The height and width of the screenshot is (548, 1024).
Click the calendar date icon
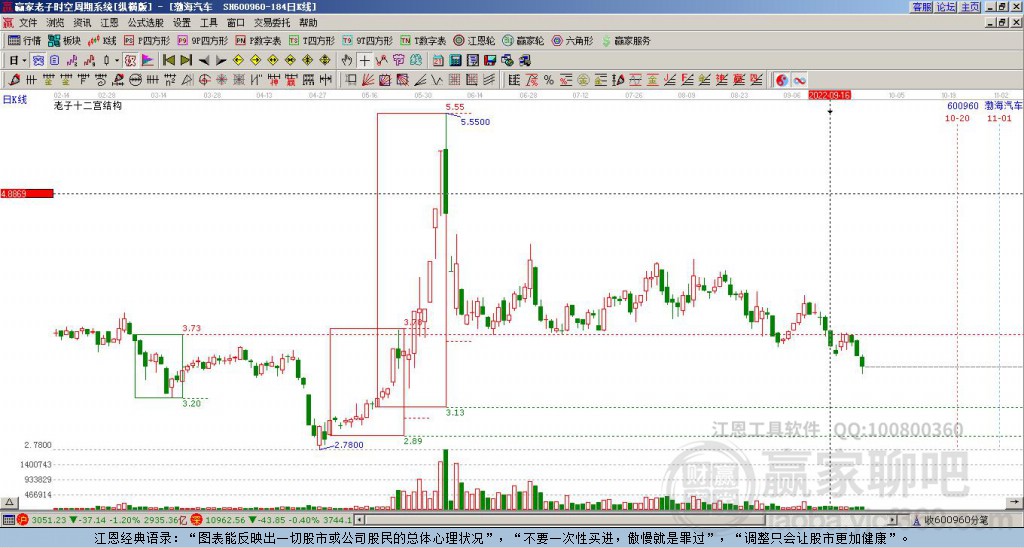pyautogui.click(x=438, y=61)
